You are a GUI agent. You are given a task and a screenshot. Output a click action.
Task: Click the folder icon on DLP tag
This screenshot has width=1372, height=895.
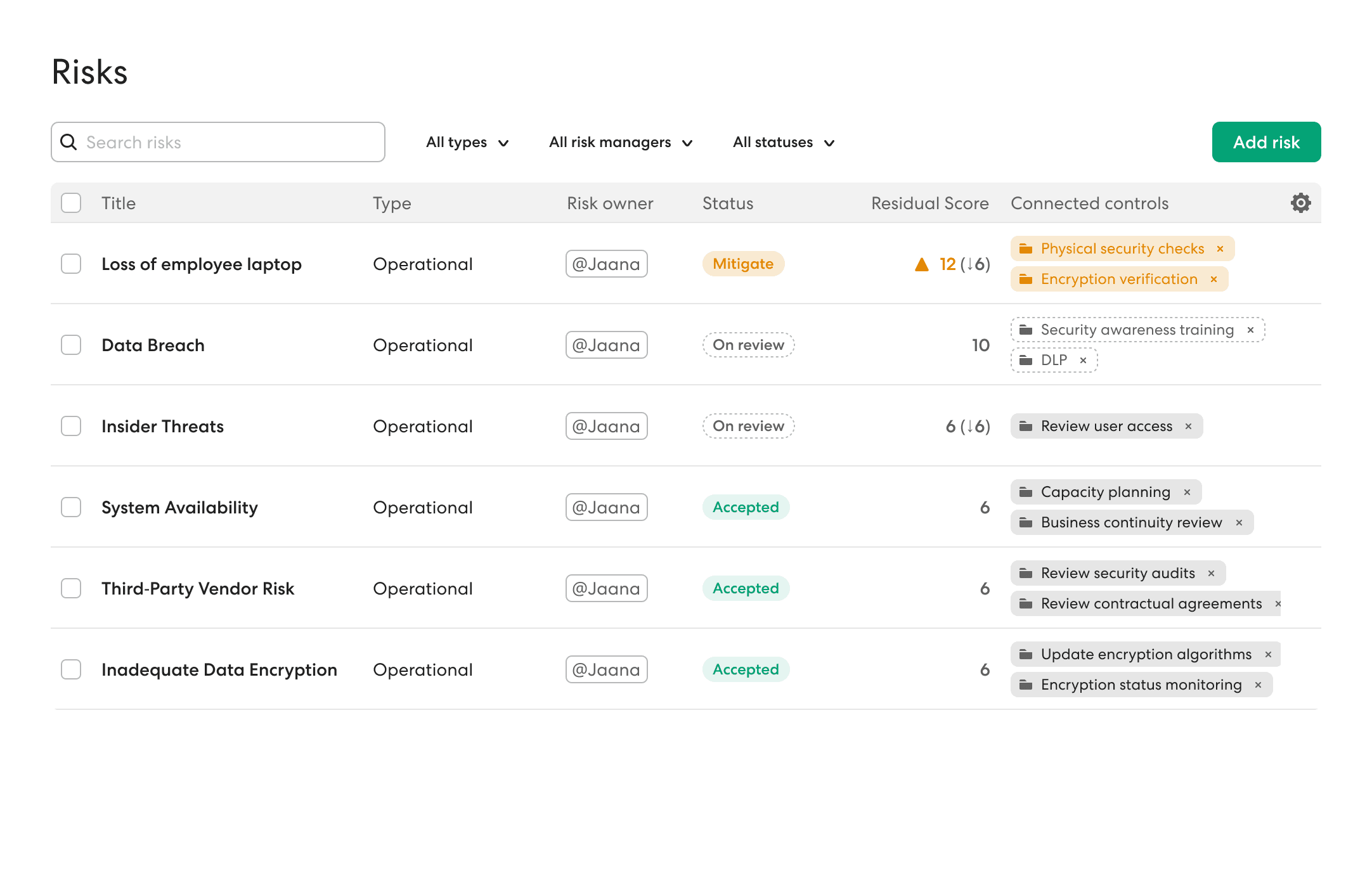pos(1026,360)
